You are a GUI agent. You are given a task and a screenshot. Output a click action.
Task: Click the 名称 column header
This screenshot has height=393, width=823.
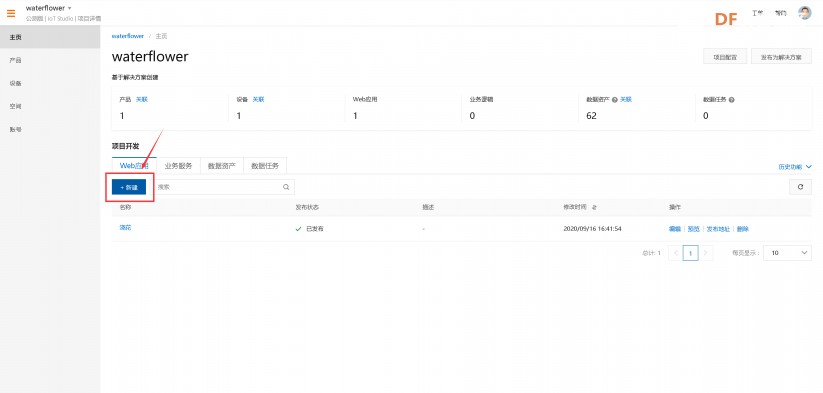[x=125, y=207]
